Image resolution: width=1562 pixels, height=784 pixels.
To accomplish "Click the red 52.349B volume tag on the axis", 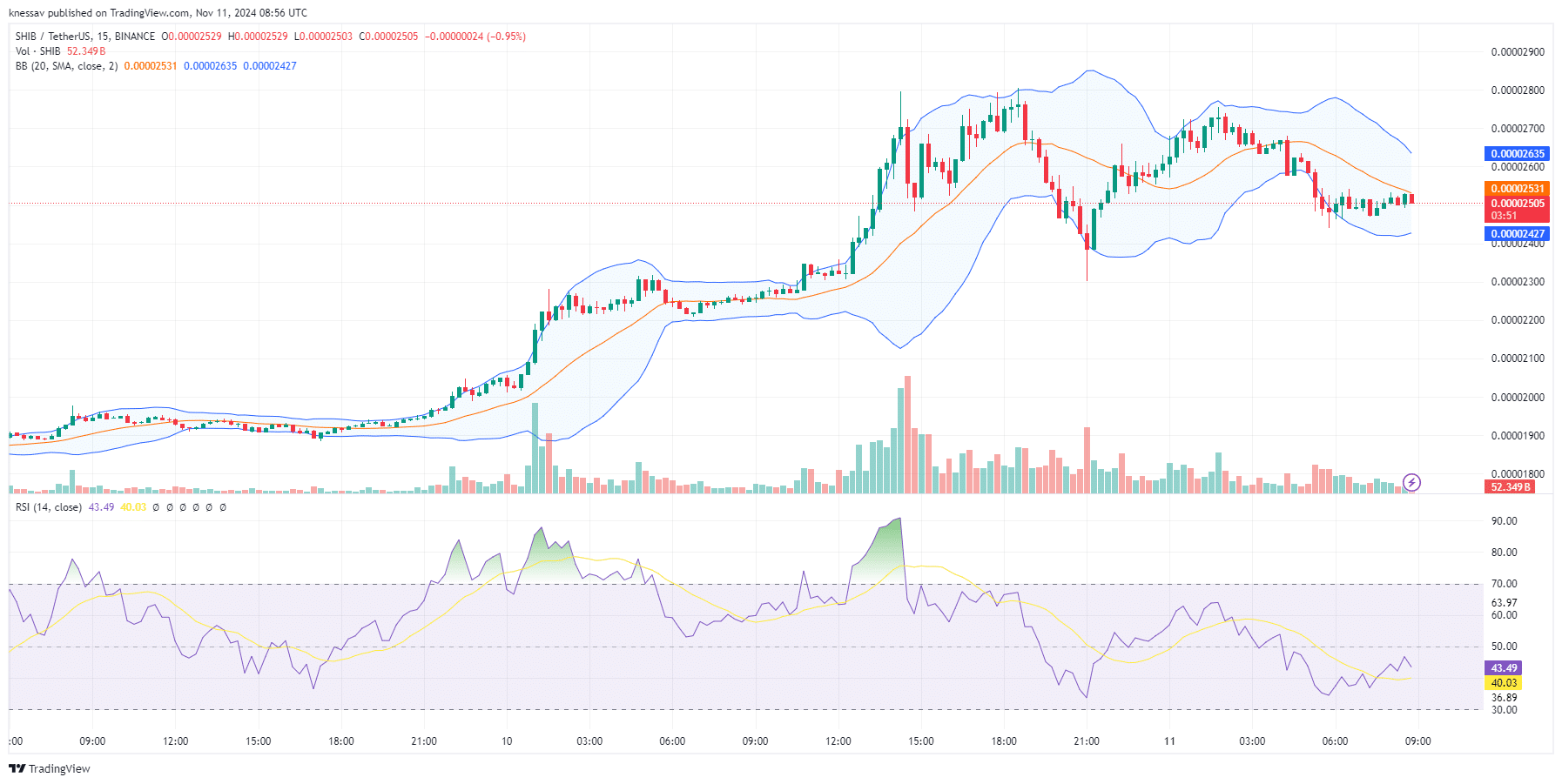I will click(x=1509, y=487).
